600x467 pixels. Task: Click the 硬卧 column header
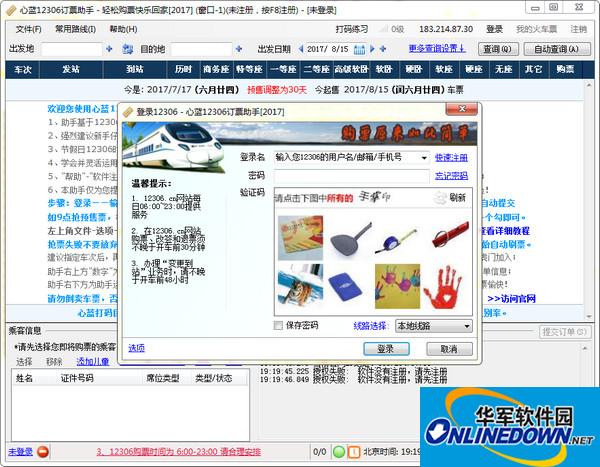414,69
